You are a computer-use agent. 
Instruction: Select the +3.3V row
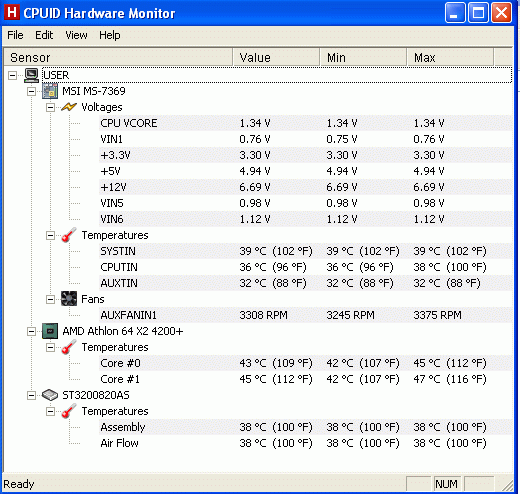[306, 155]
